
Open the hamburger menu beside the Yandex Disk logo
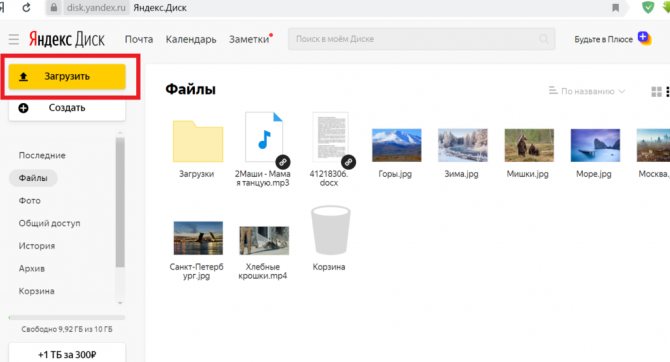14,39
